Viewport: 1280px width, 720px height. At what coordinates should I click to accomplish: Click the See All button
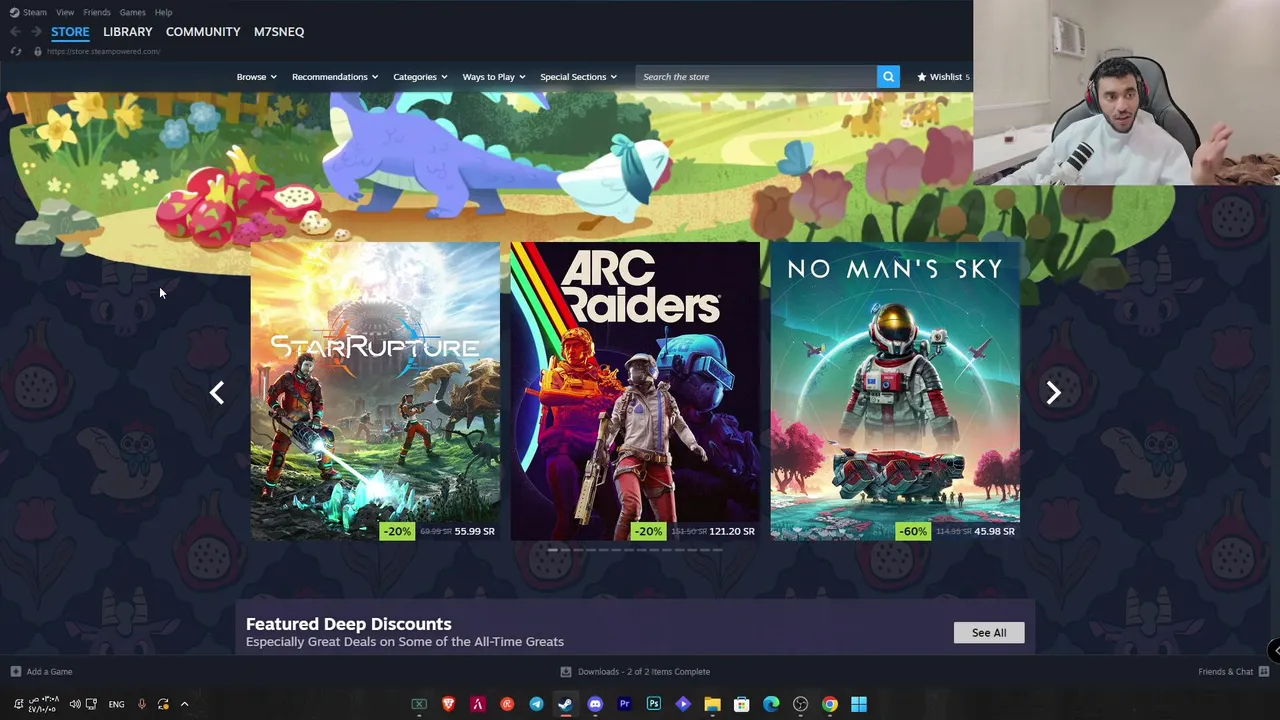(989, 633)
